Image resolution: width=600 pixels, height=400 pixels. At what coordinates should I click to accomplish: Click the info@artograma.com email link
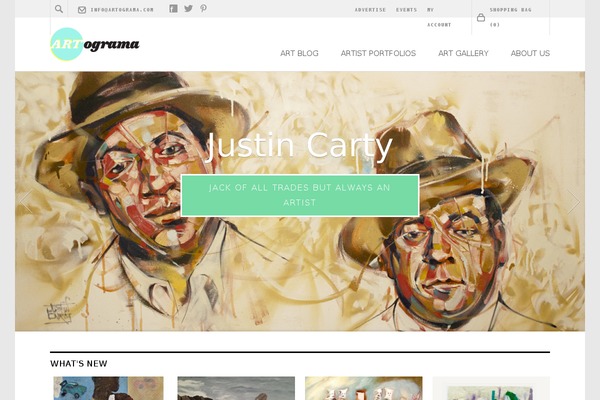pyautogui.click(x=122, y=10)
